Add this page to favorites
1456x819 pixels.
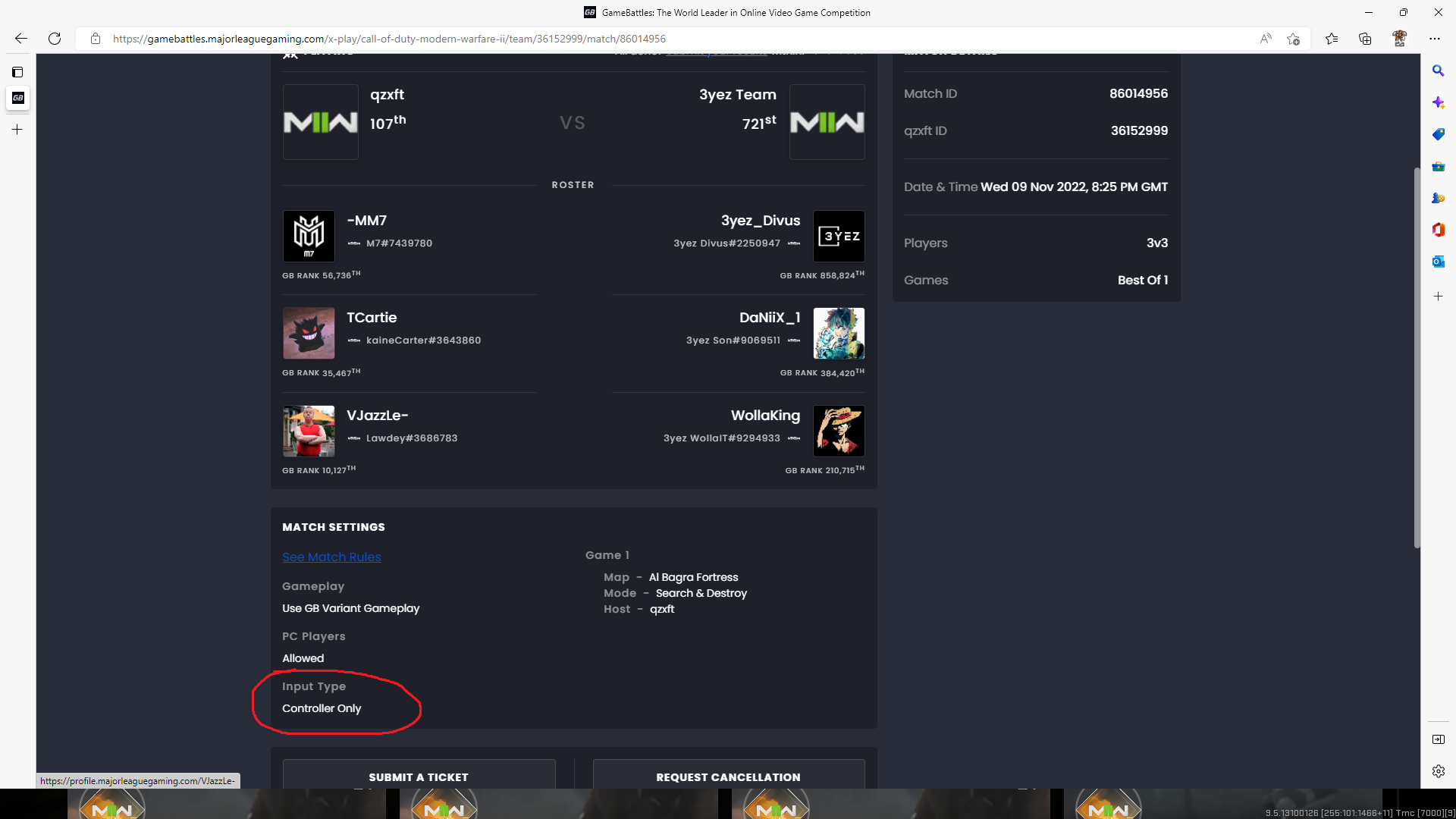coord(1294,39)
